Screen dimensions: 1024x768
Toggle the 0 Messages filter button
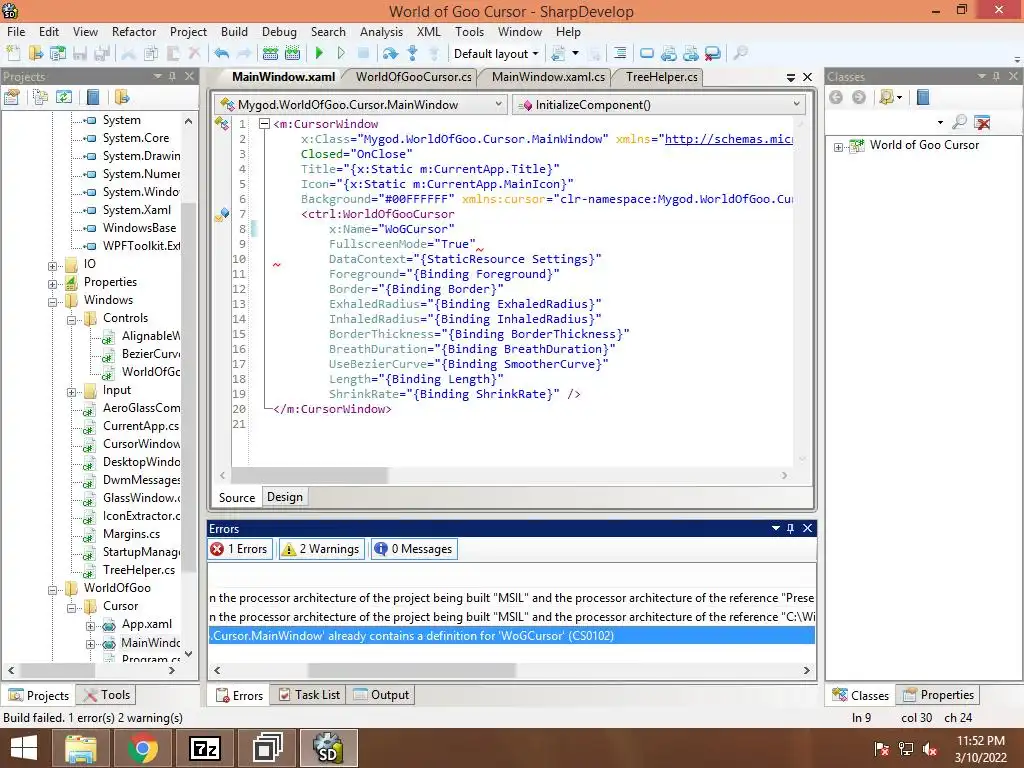pyautogui.click(x=414, y=549)
